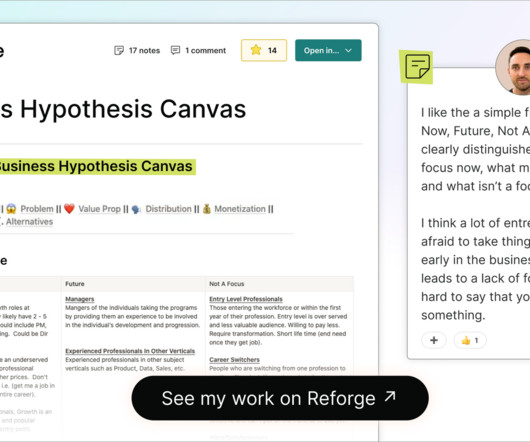
Task: Click the Hypothesis Canvas page title
Action: tap(123, 109)
